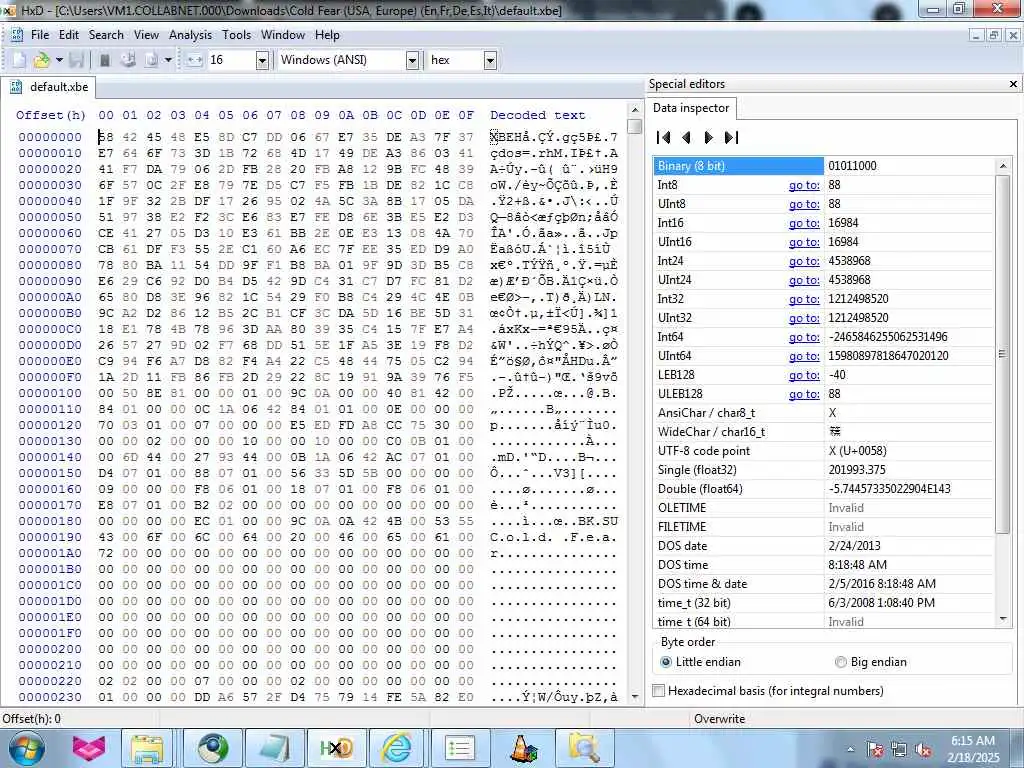The width and height of the screenshot is (1024, 768).
Task: Click the Data inspector scrollbar thumb
Action: [x=1003, y=353]
